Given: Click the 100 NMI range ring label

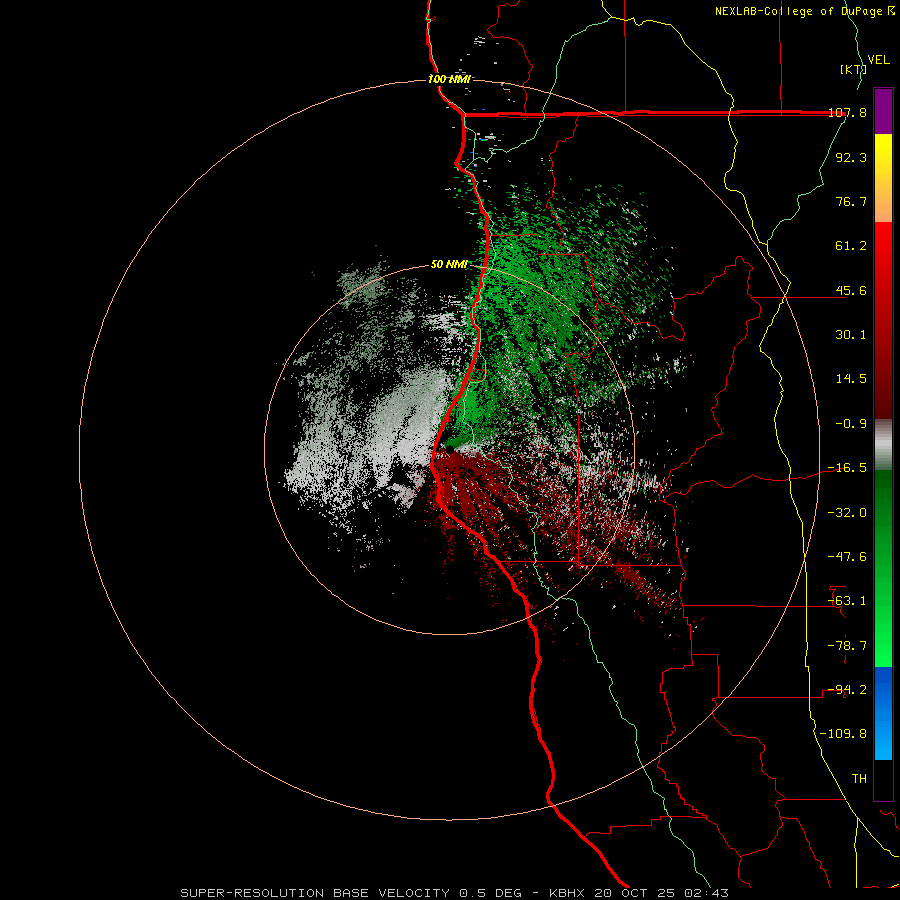Looking at the screenshot, I should pos(449,79).
